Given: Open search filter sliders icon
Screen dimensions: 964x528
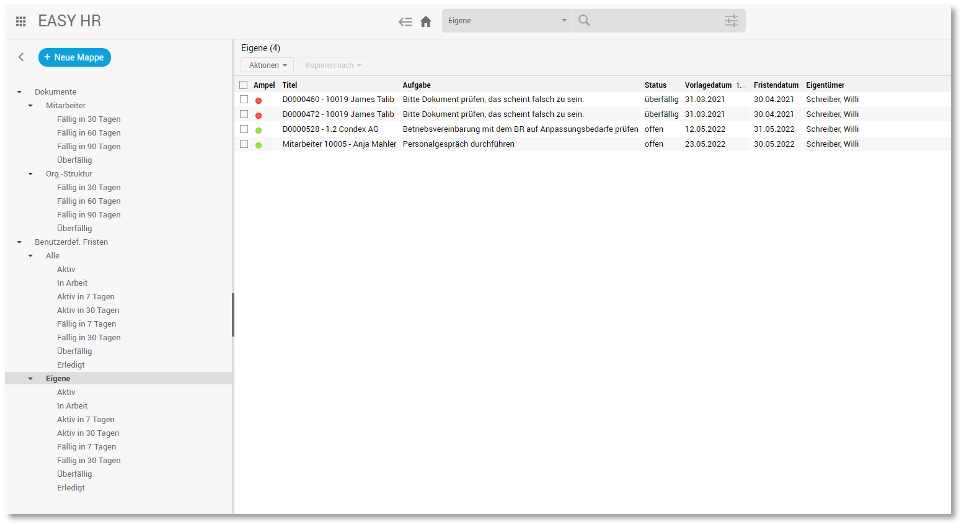Looking at the screenshot, I should (x=731, y=21).
